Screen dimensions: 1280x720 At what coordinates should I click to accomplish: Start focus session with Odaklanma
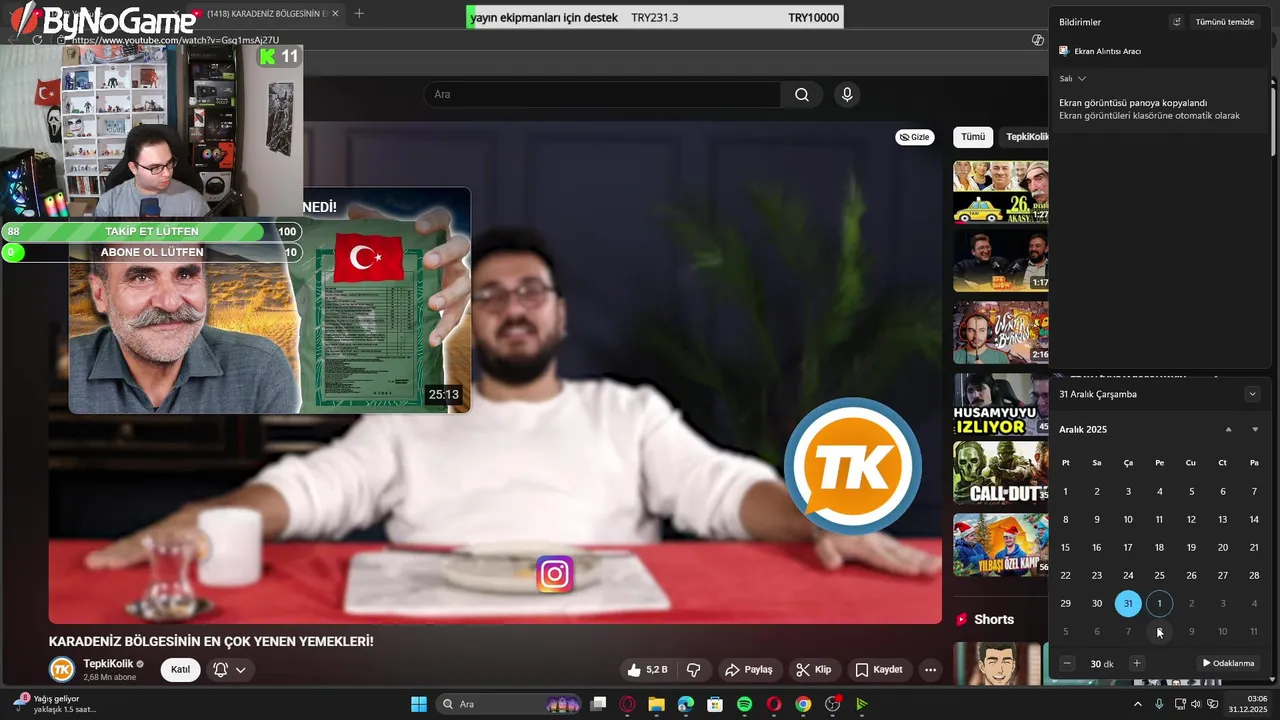coord(1228,663)
